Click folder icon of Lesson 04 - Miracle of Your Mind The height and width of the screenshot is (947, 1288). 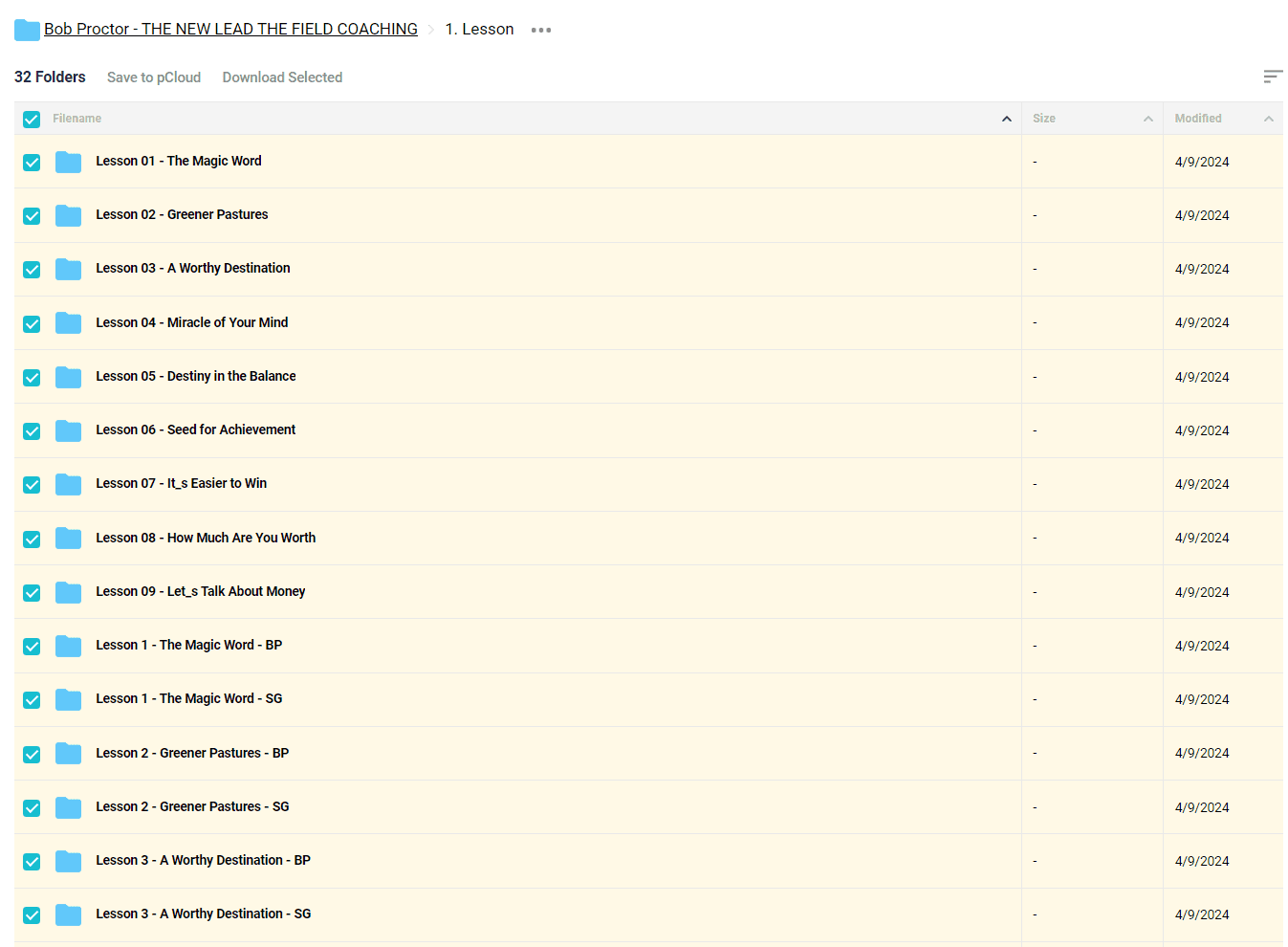68,322
